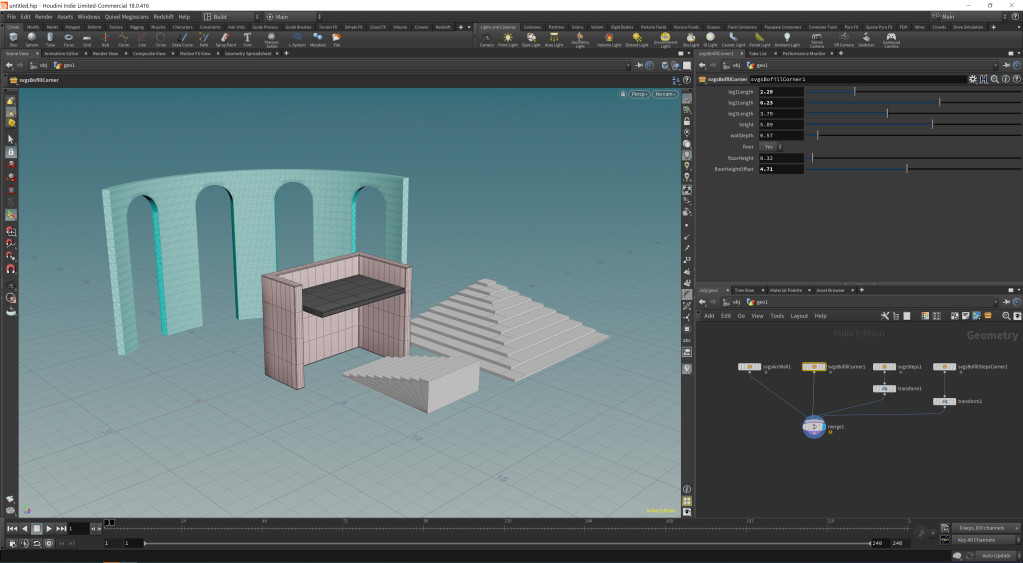The width and height of the screenshot is (1023, 563).
Task: Toggle display flag on merge1 node
Action: 824,427
